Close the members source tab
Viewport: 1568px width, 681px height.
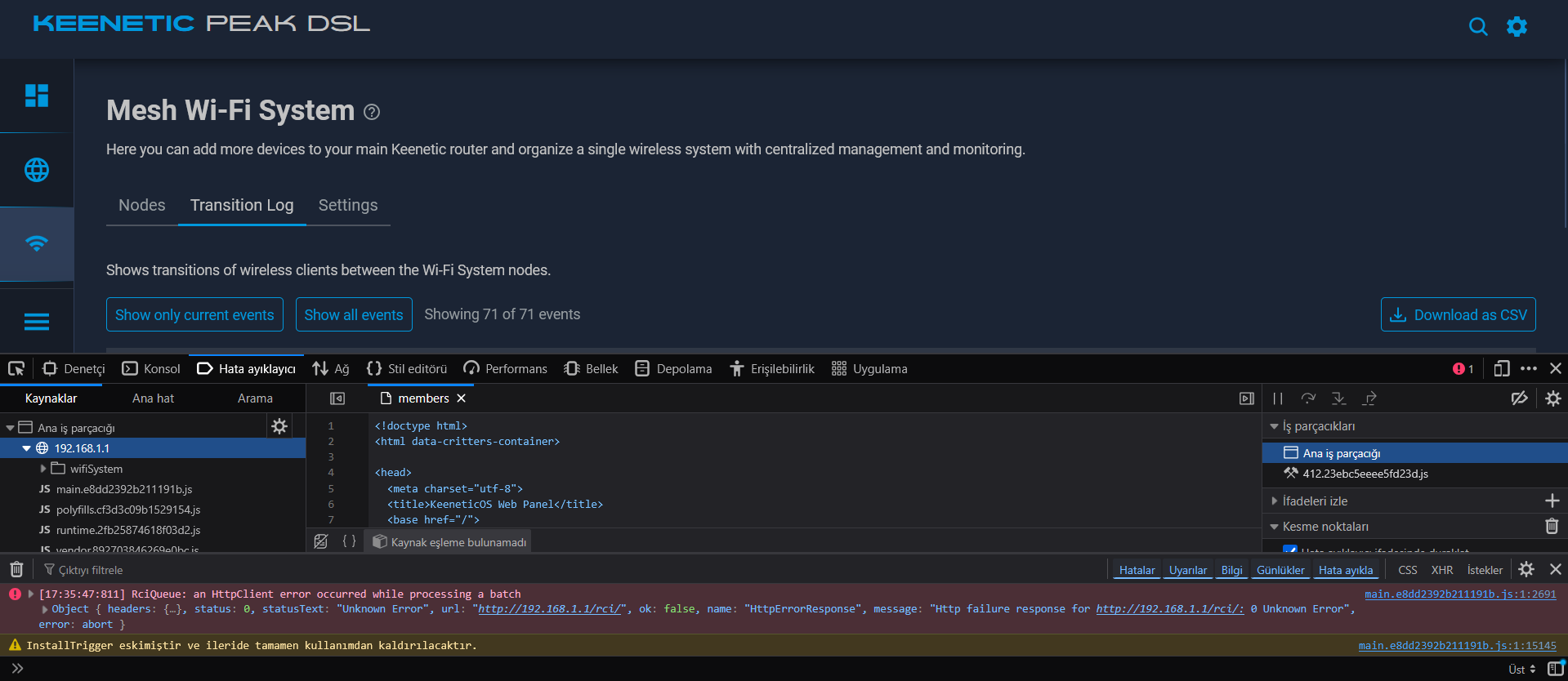(461, 398)
